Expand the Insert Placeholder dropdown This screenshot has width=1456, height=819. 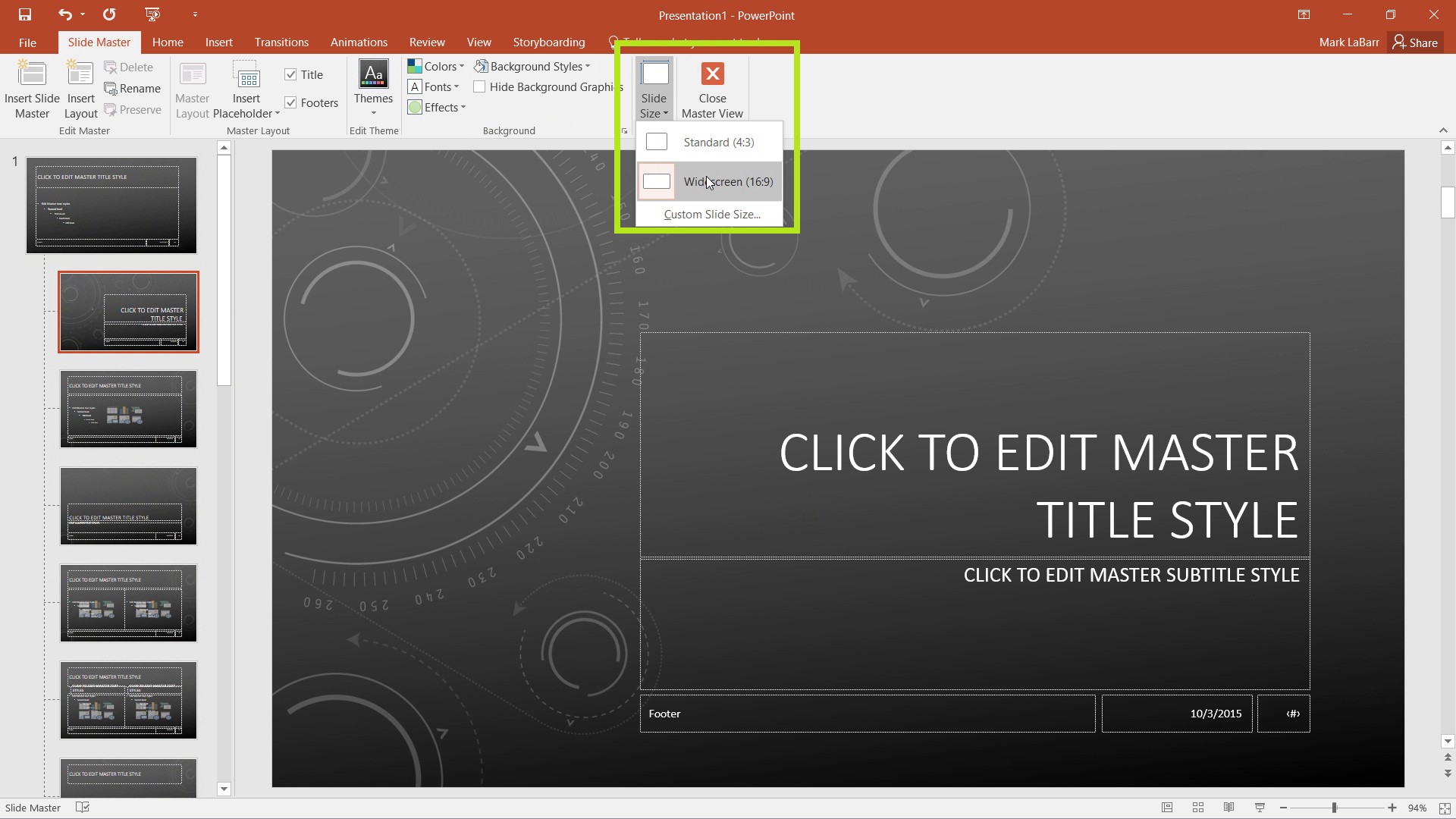276,114
